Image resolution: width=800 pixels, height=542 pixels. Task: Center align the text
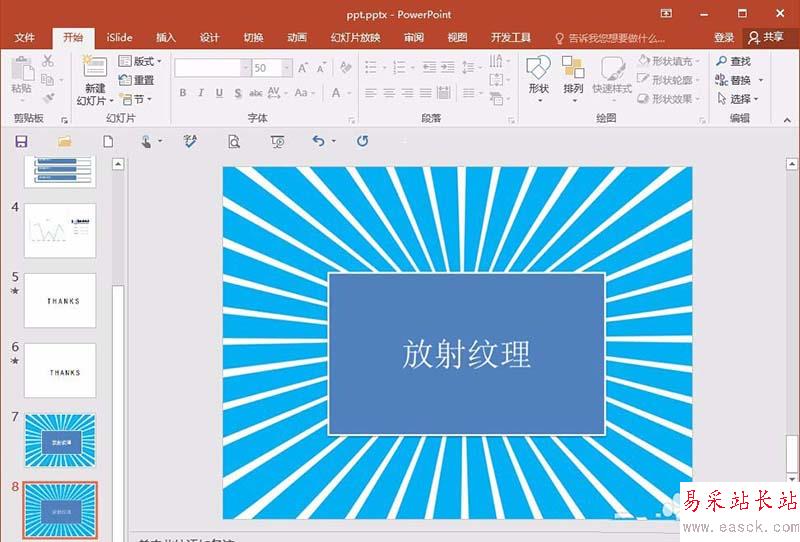(389, 93)
